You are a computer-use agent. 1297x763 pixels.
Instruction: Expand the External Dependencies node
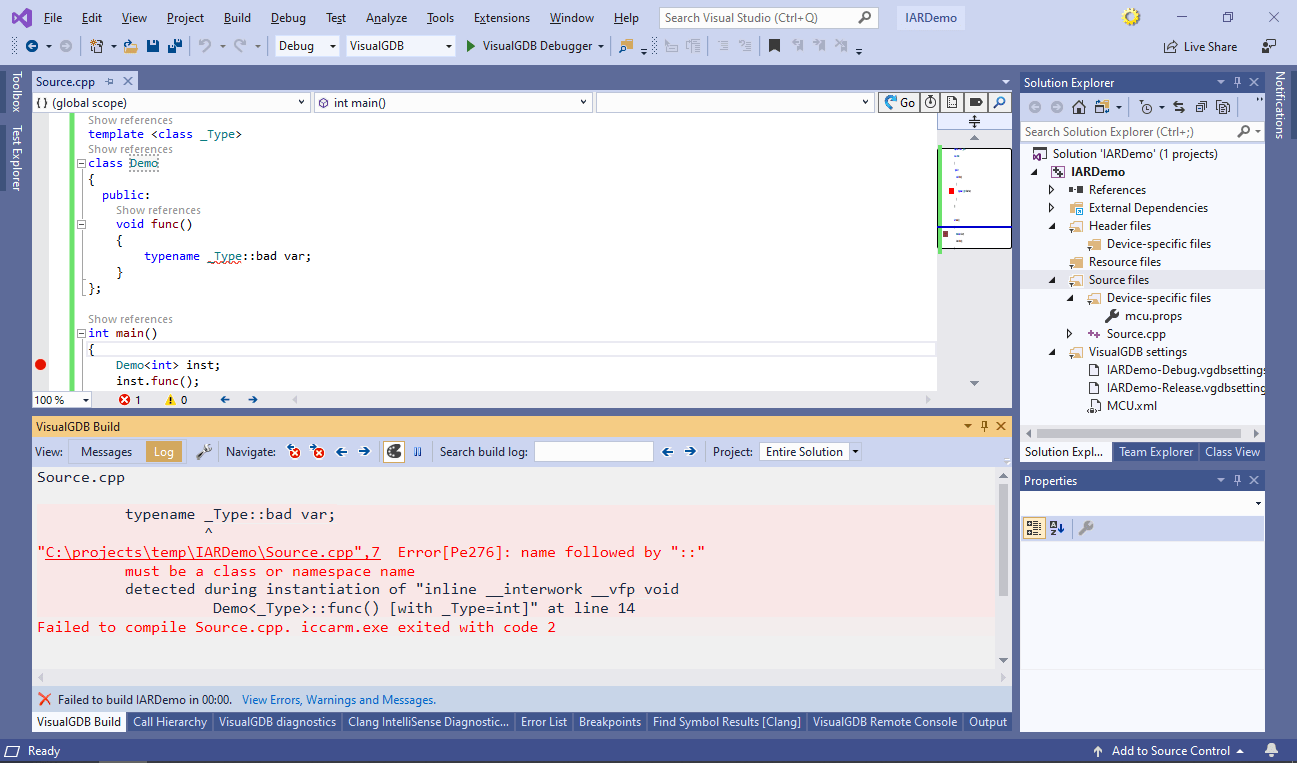point(1051,208)
